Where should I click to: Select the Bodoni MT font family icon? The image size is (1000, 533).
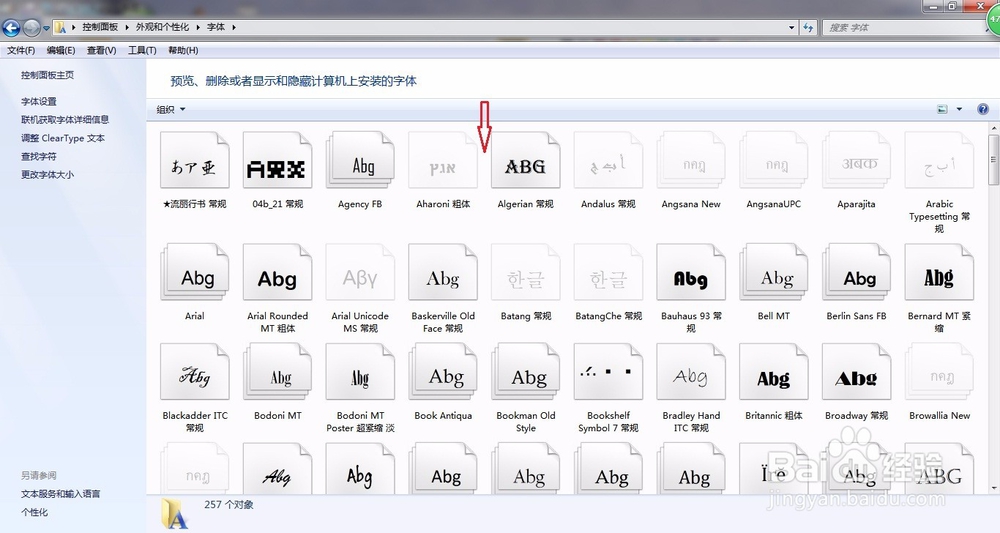tap(277, 372)
